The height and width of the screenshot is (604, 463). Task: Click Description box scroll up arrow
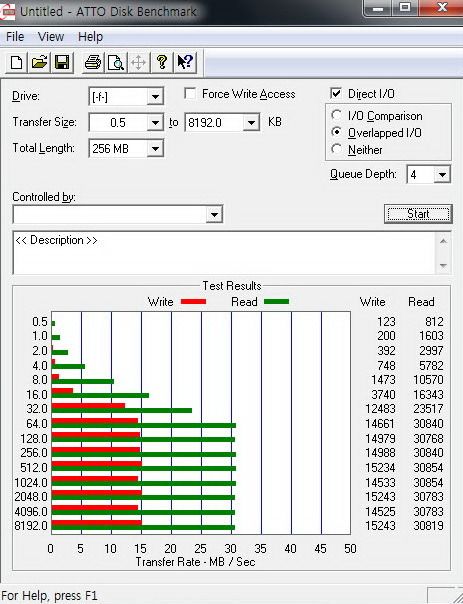(443, 241)
